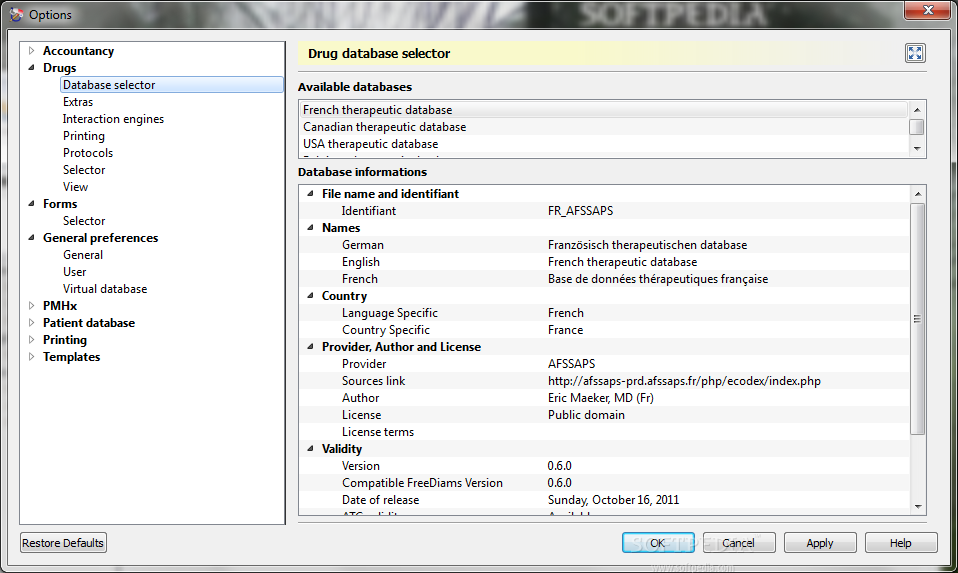Click Database informations scrollbar thumb
This screenshot has height=573, width=958.
917,319
